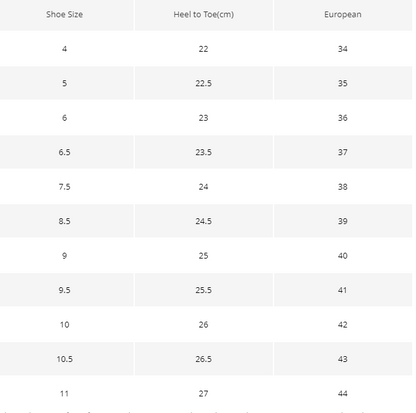The width and height of the screenshot is (416, 413).
Task: Click the 26.5 heel to toe cell
Action: (x=204, y=359)
